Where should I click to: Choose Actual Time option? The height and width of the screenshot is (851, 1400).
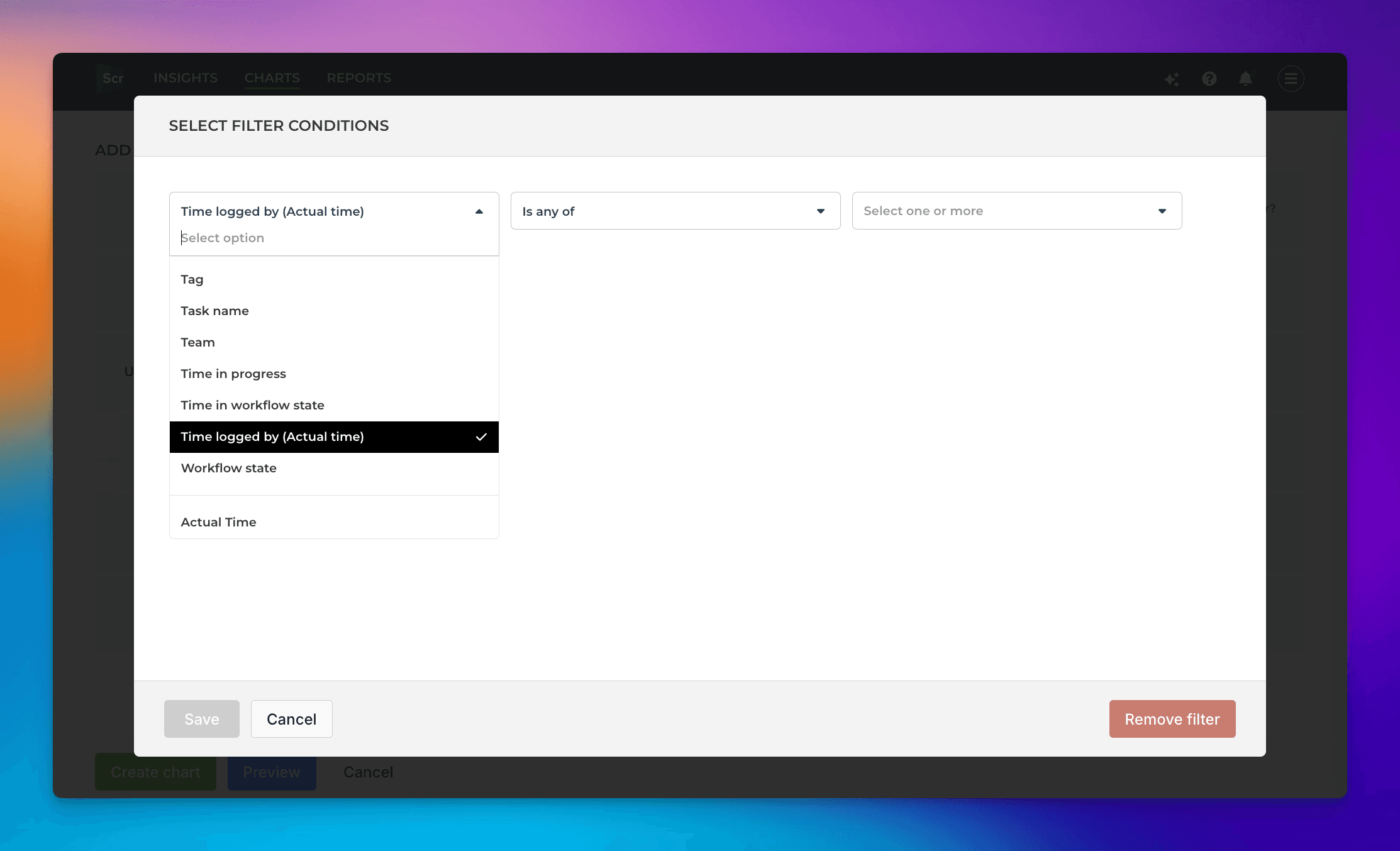[x=219, y=522]
